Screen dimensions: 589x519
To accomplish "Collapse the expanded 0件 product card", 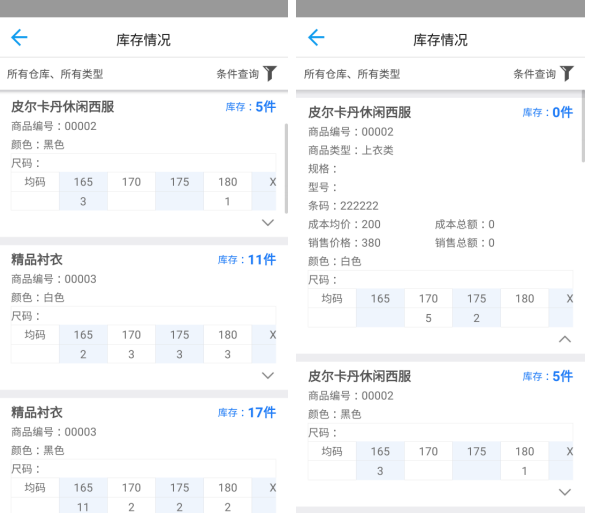I will coord(565,339).
